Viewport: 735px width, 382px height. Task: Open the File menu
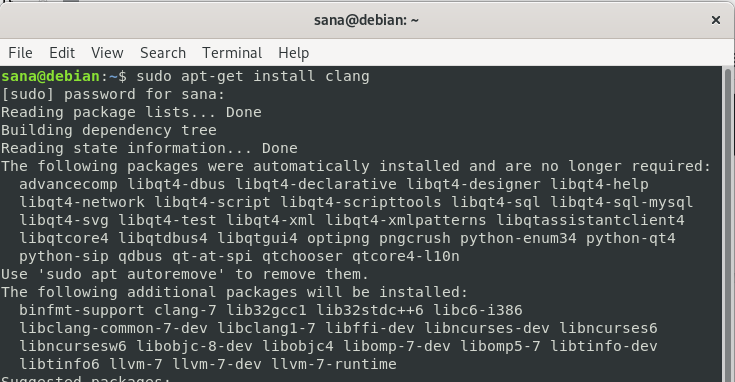tap(20, 53)
